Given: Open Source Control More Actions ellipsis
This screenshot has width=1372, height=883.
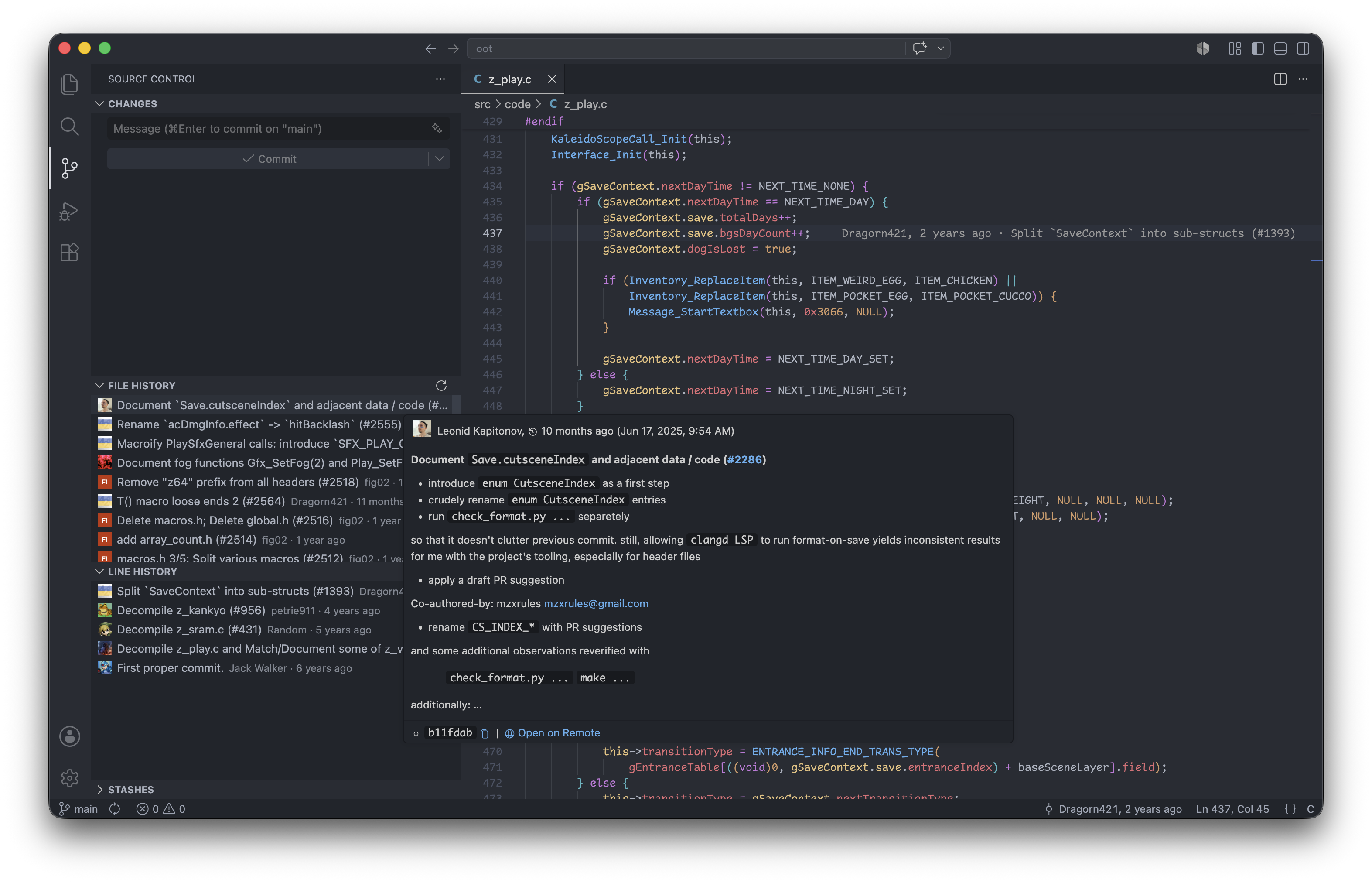Looking at the screenshot, I should pos(440,79).
